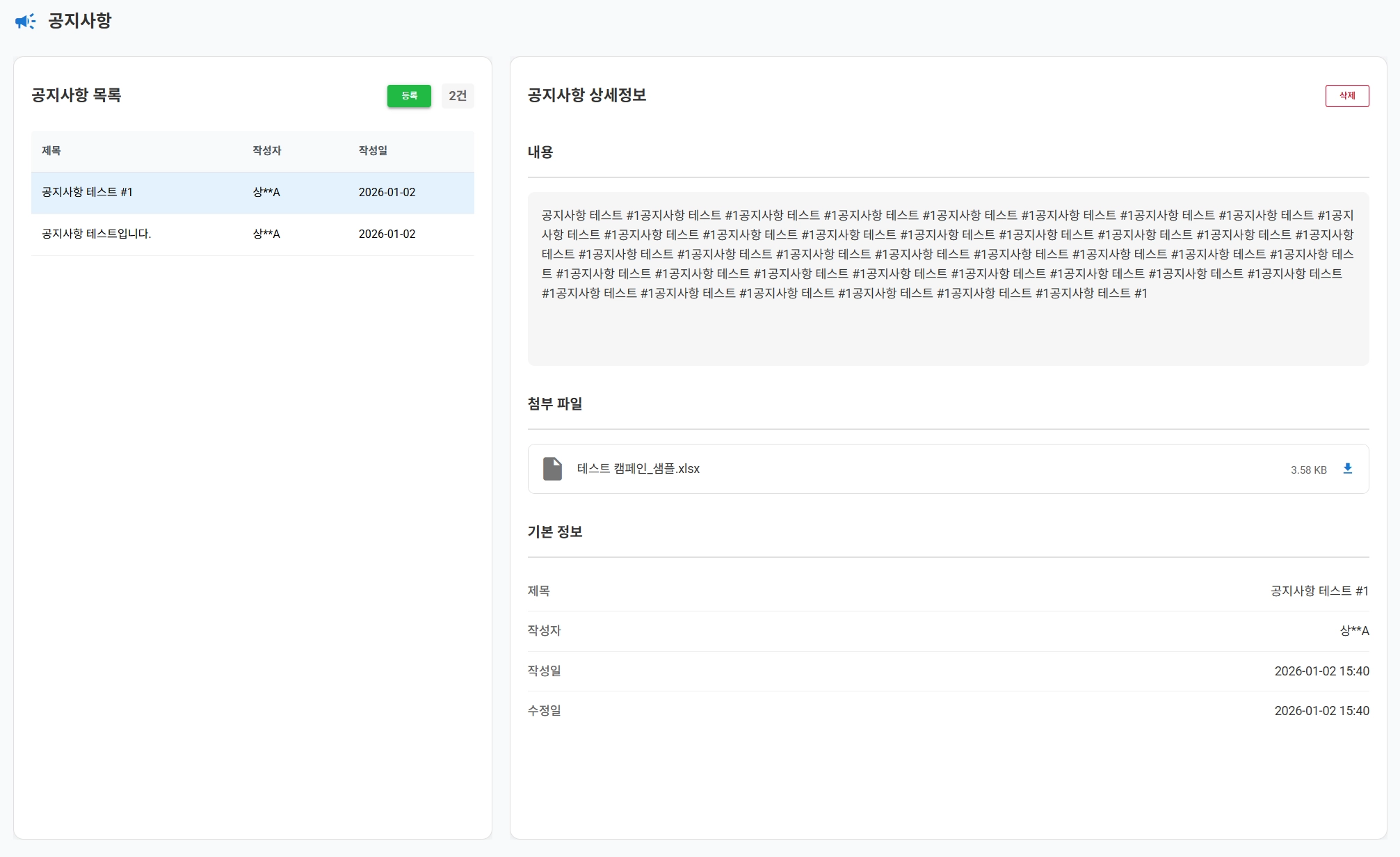1400x857 pixels.
Task: Download the 테스트 캠페인_샘플.xlsx attachment
Action: [1347, 469]
